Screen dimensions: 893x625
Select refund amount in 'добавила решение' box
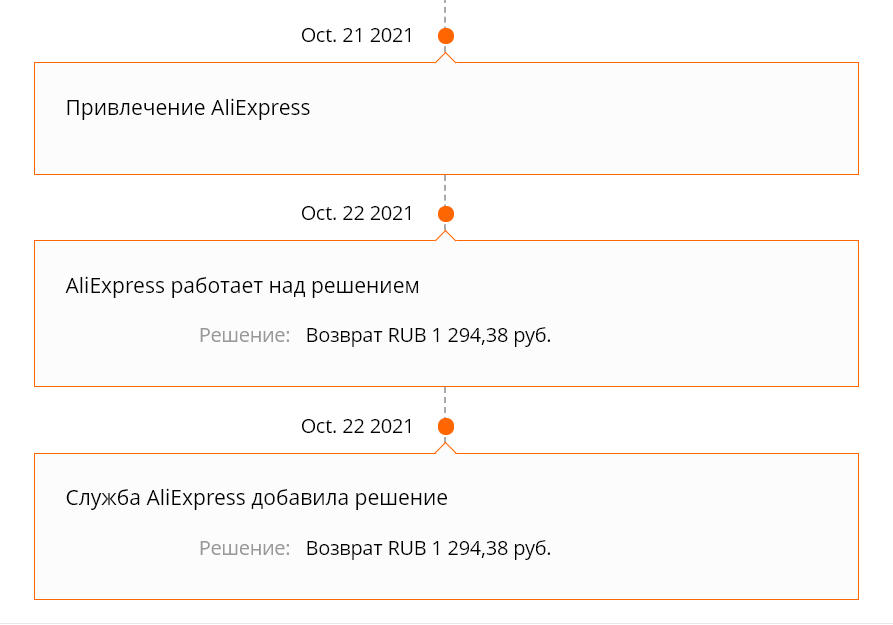point(428,548)
